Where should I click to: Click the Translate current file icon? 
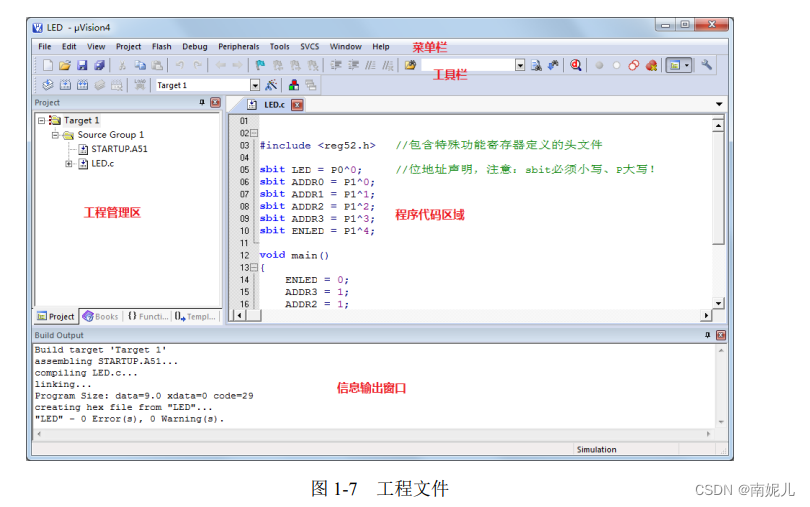[48, 85]
